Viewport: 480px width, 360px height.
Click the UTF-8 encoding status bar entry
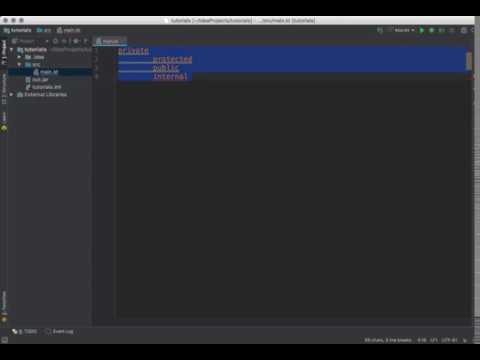[449, 340]
